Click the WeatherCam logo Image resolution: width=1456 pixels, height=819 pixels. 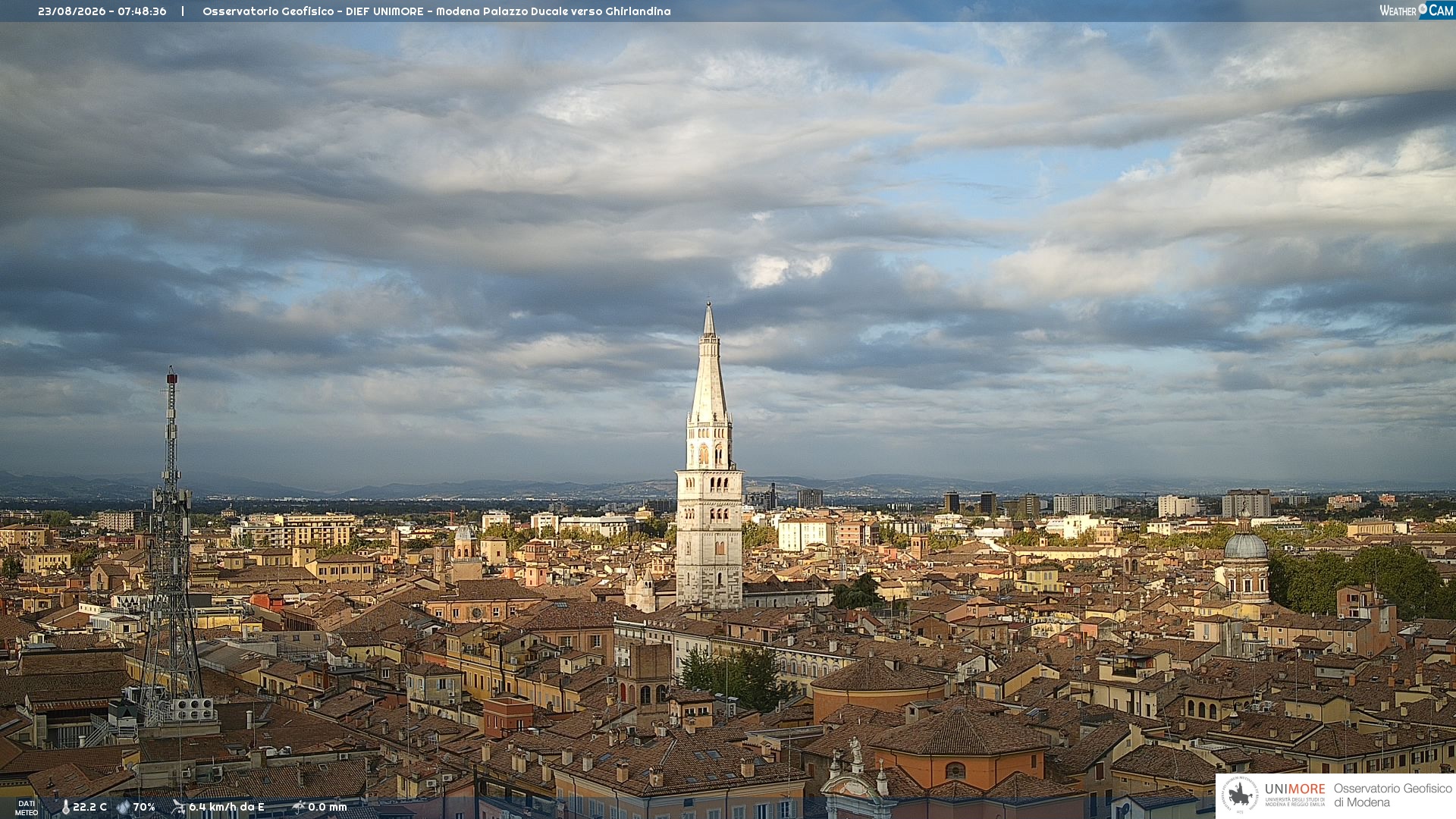pyautogui.click(x=1417, y=11)
